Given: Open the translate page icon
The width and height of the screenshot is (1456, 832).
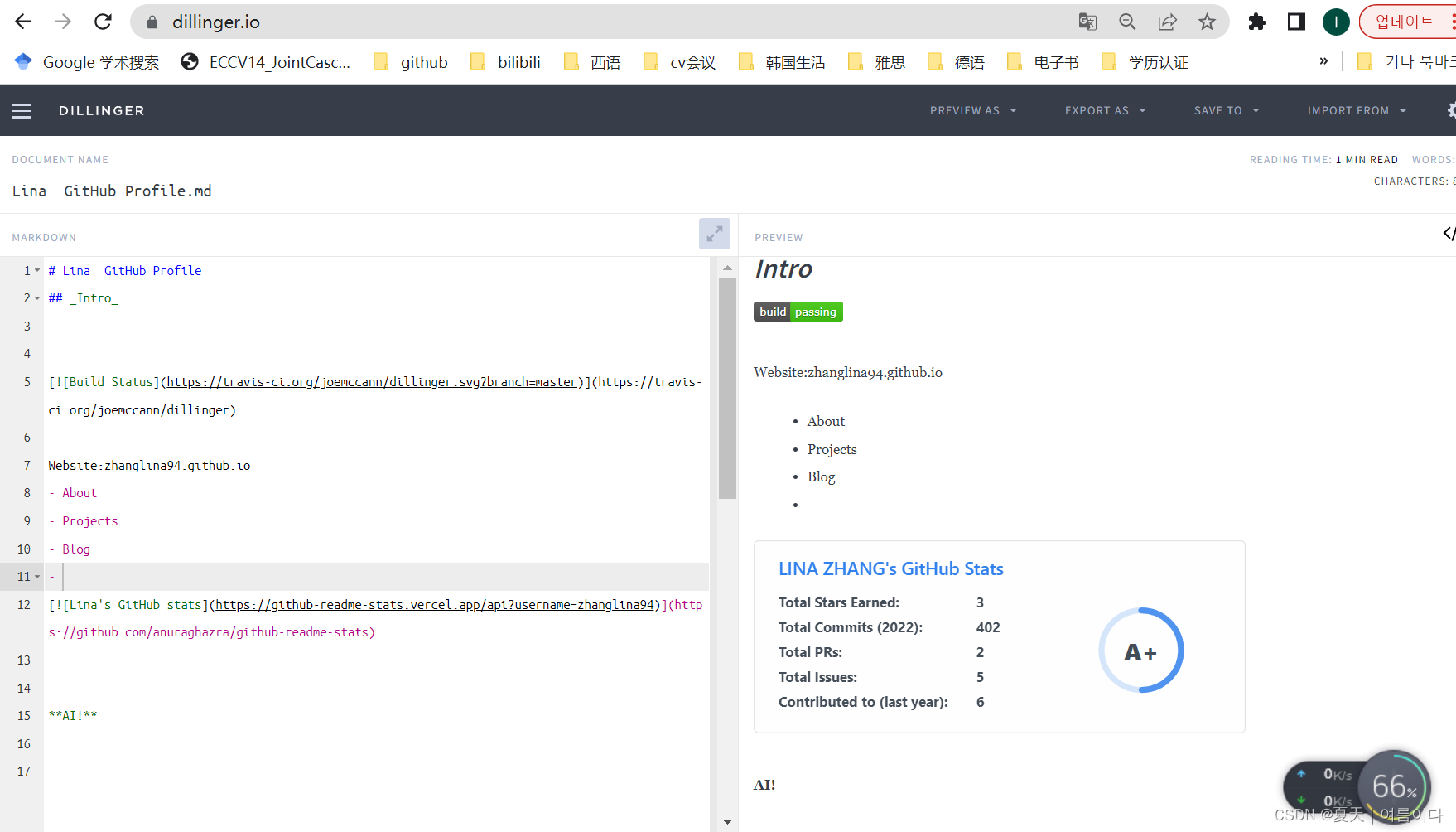Looking at the screenshot, I should click(x=1087, y=22).
